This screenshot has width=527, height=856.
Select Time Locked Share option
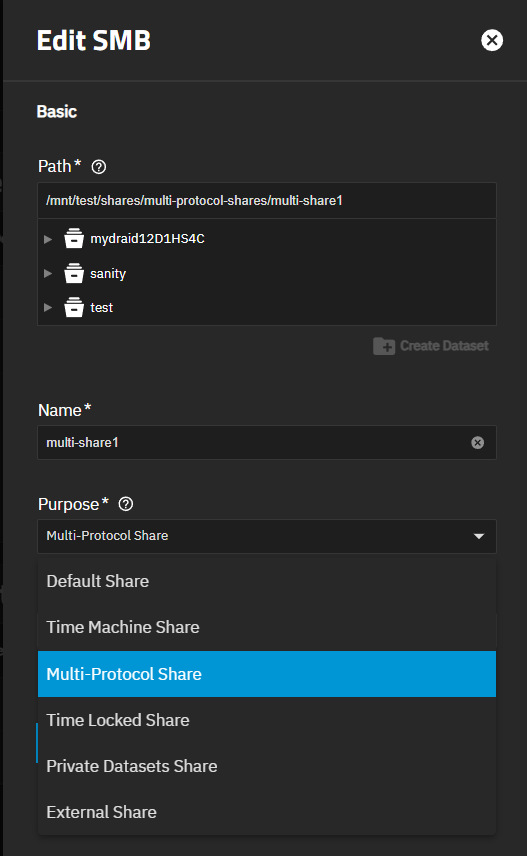(267, 720)
